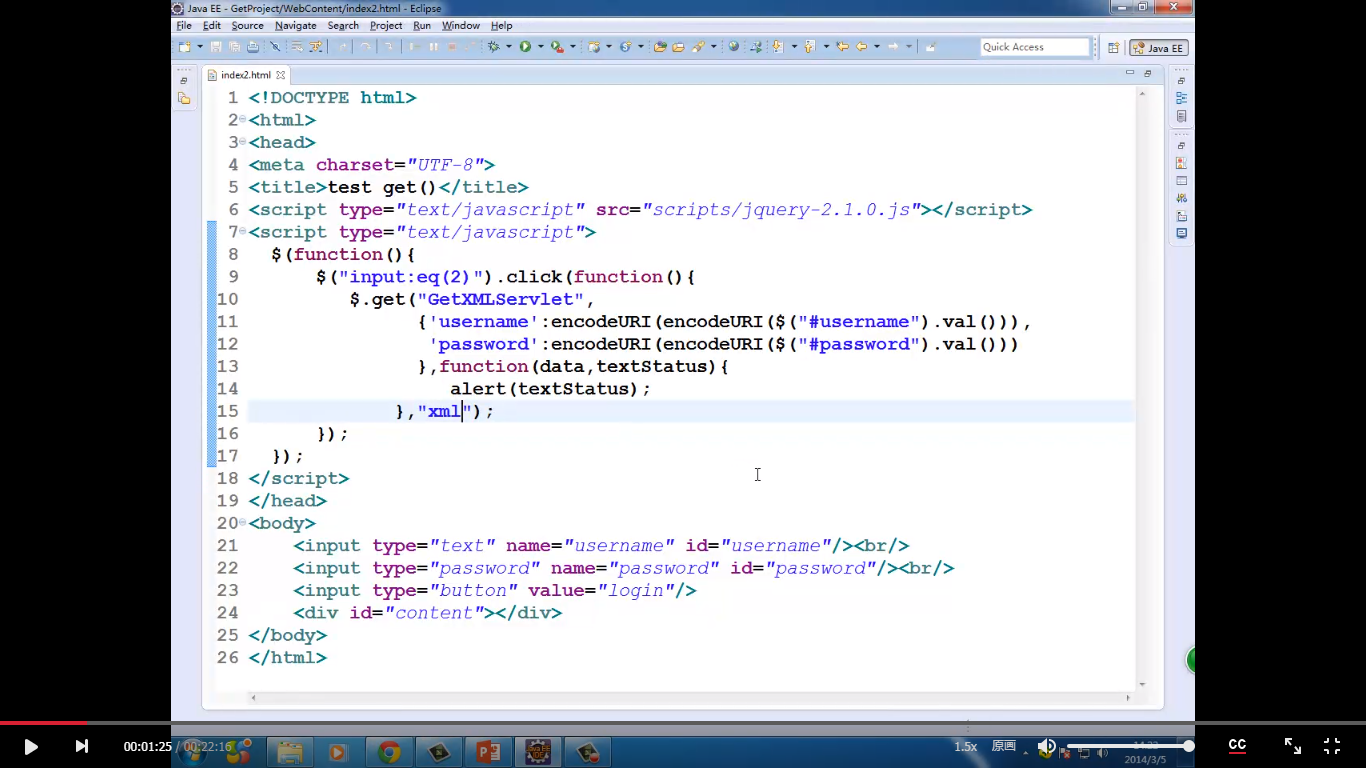This screenshot has height=768, width=1366.
Task: Collapse the body tag fold on line 20
Action: tap(243, 522)
